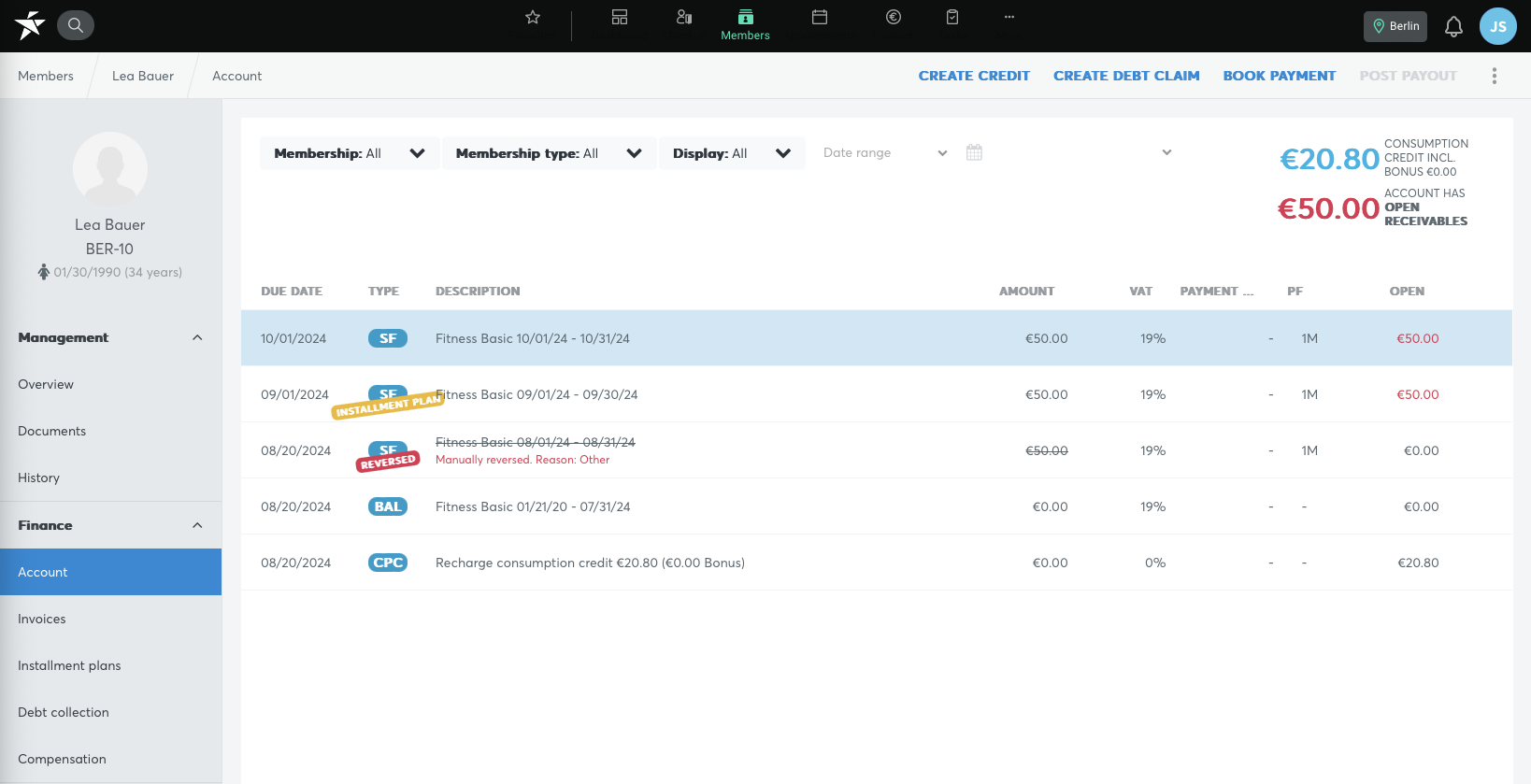The width and height of the screenshot is (1531, 784).
Task: Click the 09/01/2024 due date cell
Action: point(294,394)
